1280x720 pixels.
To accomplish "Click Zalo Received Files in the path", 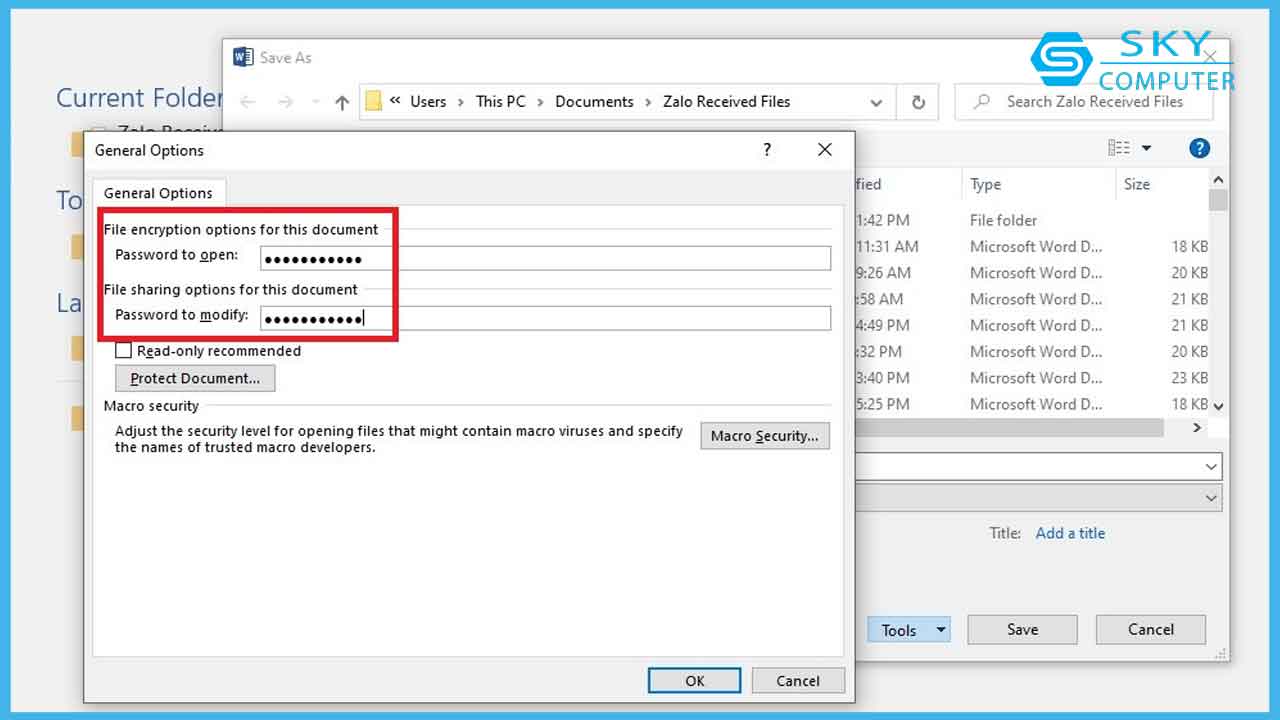I will (x=726, y=101).
